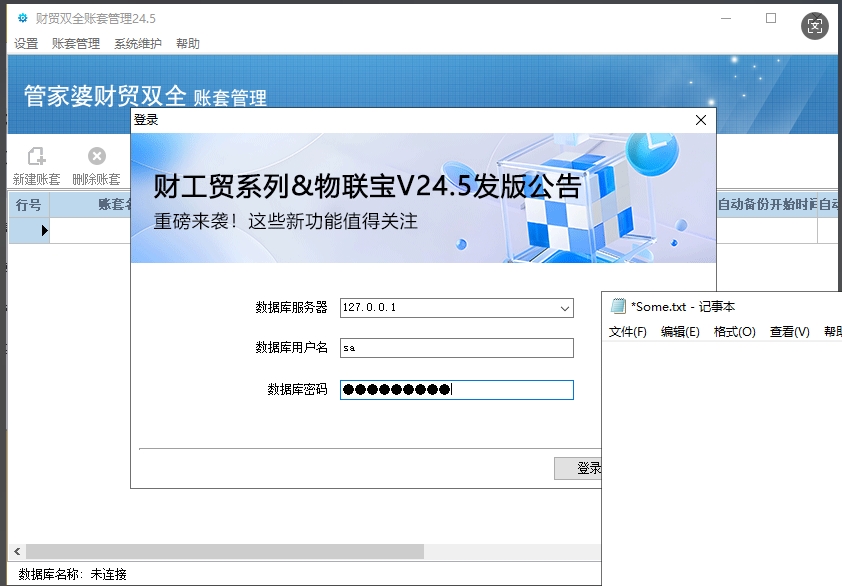Open Notepad 文件(F) menu

point(627,332)
